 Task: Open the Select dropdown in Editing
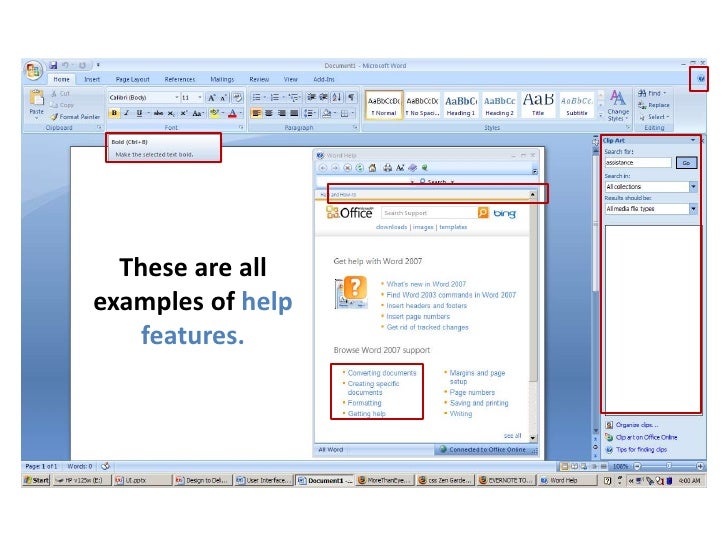654,117
